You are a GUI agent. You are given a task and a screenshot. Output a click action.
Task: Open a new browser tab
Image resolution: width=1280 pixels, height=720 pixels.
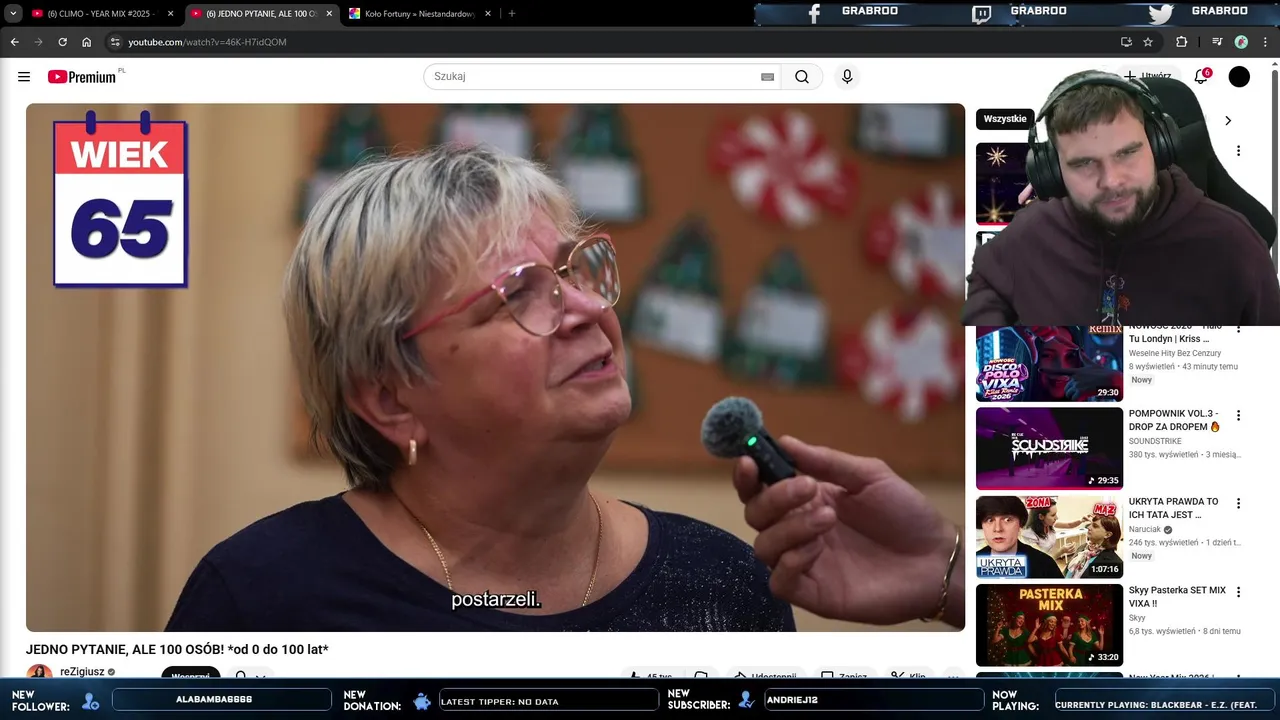[512, 14]
